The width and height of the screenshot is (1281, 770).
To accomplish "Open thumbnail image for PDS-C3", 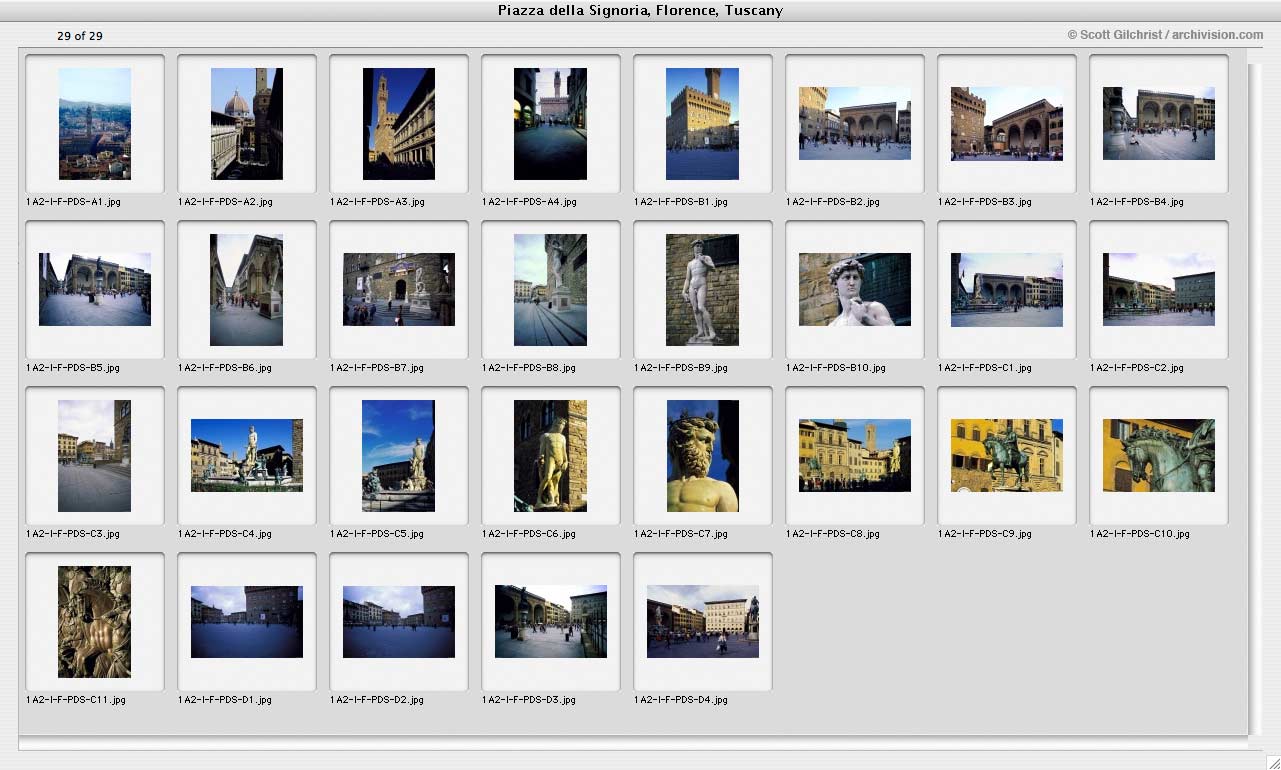I will point(95,456).
